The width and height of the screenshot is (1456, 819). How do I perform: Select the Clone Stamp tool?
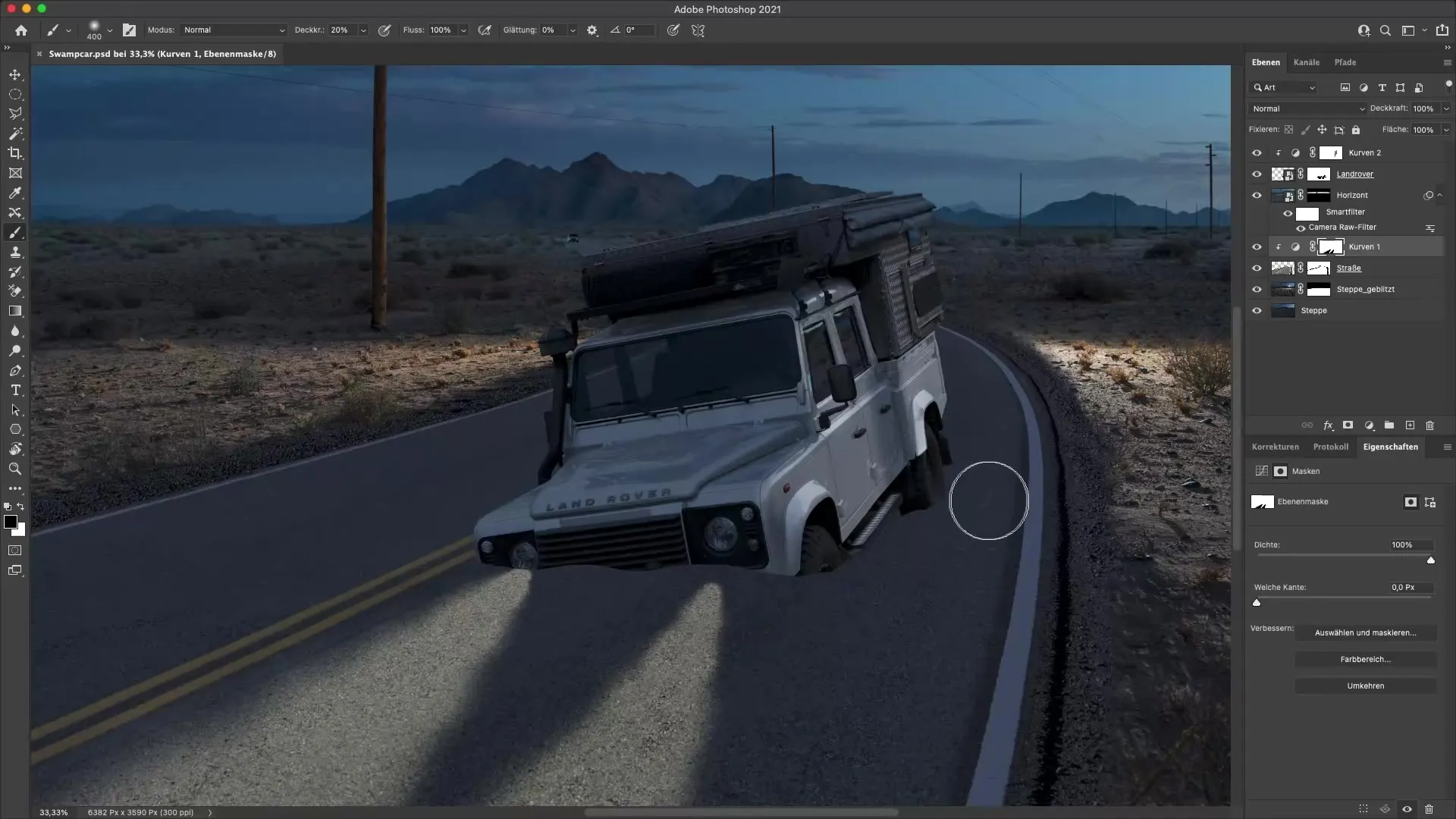[15, 252]
